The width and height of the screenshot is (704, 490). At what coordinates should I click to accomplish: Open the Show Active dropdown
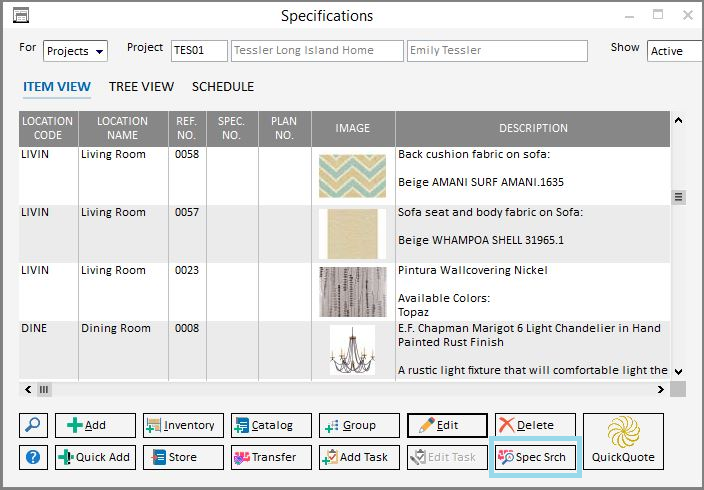pyautogui.click(x=674, y=51)
